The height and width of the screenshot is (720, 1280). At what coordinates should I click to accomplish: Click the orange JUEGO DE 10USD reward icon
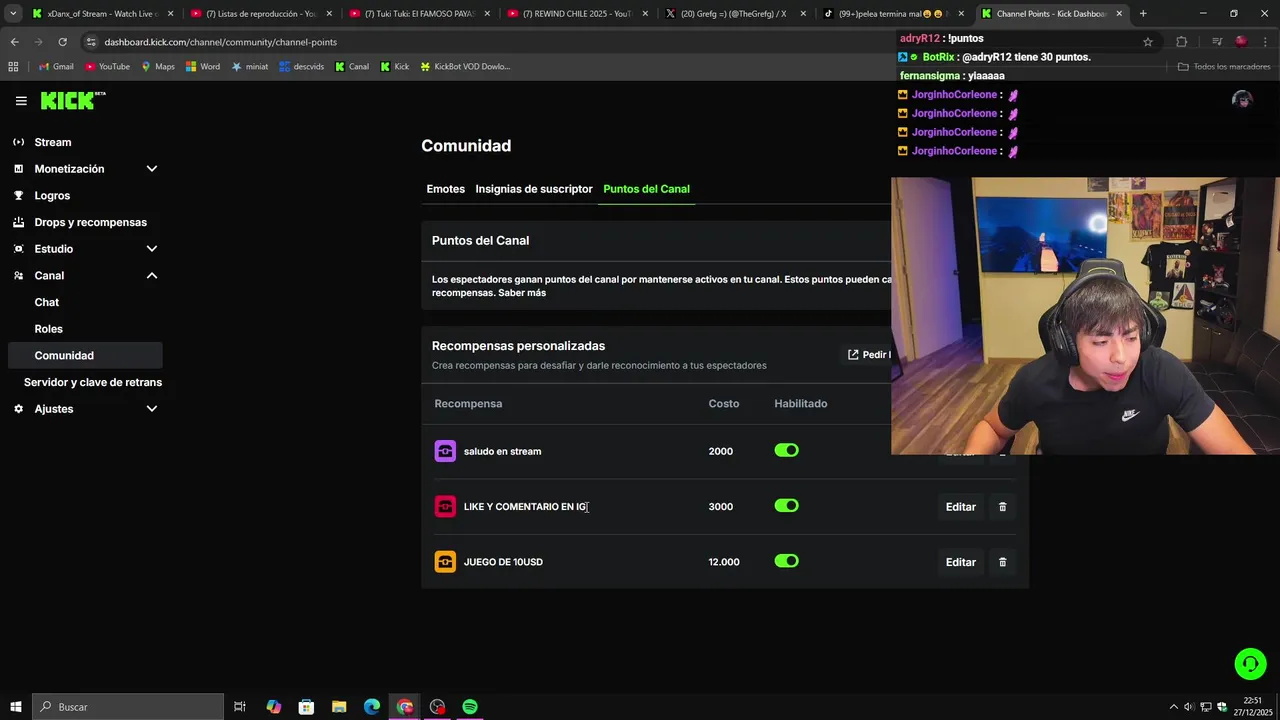tap(445, 562)
